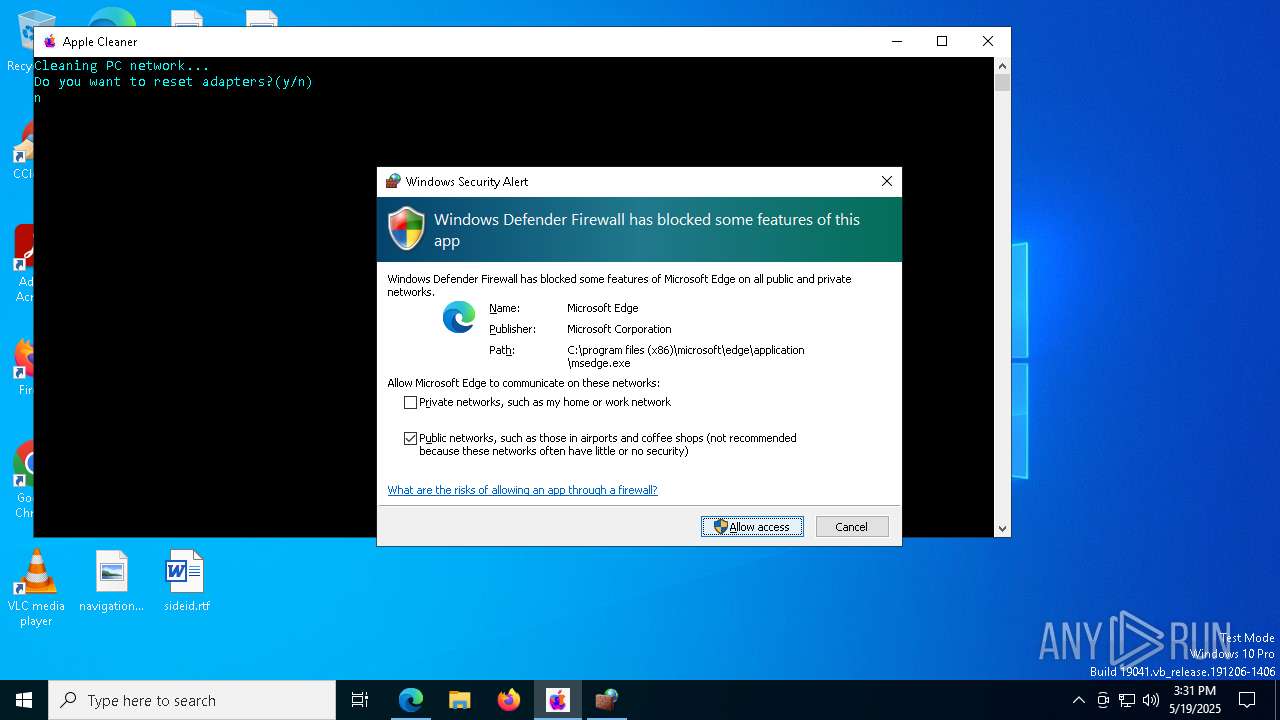Screen dimensions: 1280x720
Task: Select the VLC media player desktop icon
Action: (36, 589)
